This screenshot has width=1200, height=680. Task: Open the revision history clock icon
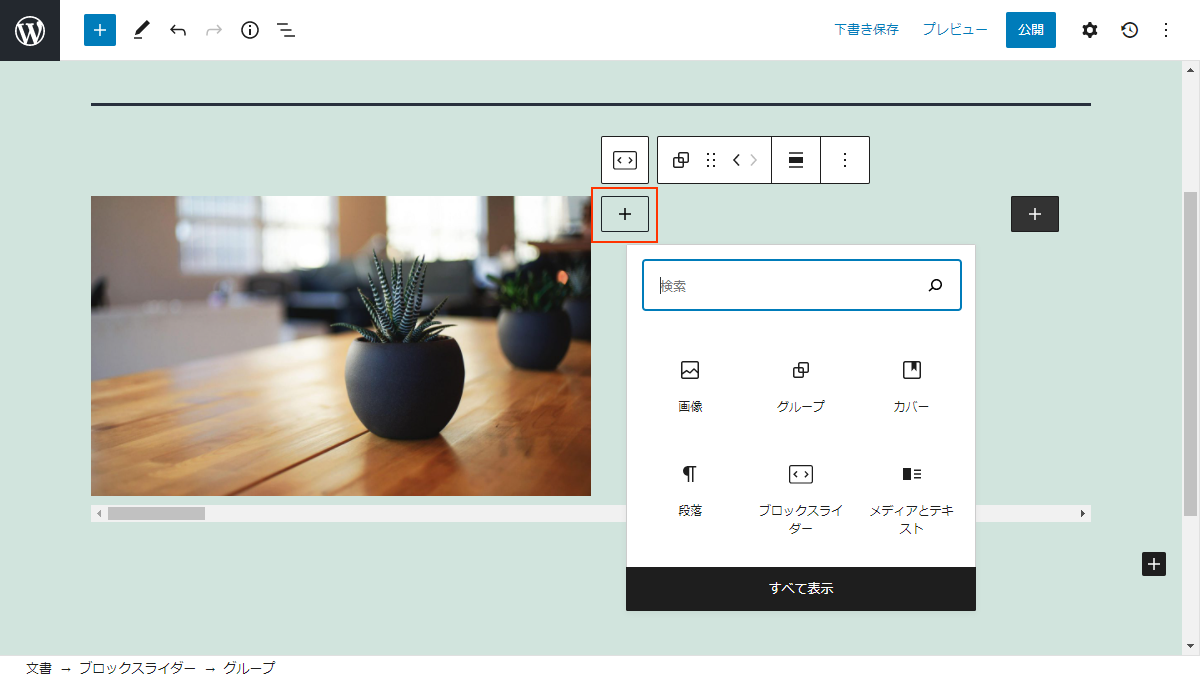tap(1129, 30)
